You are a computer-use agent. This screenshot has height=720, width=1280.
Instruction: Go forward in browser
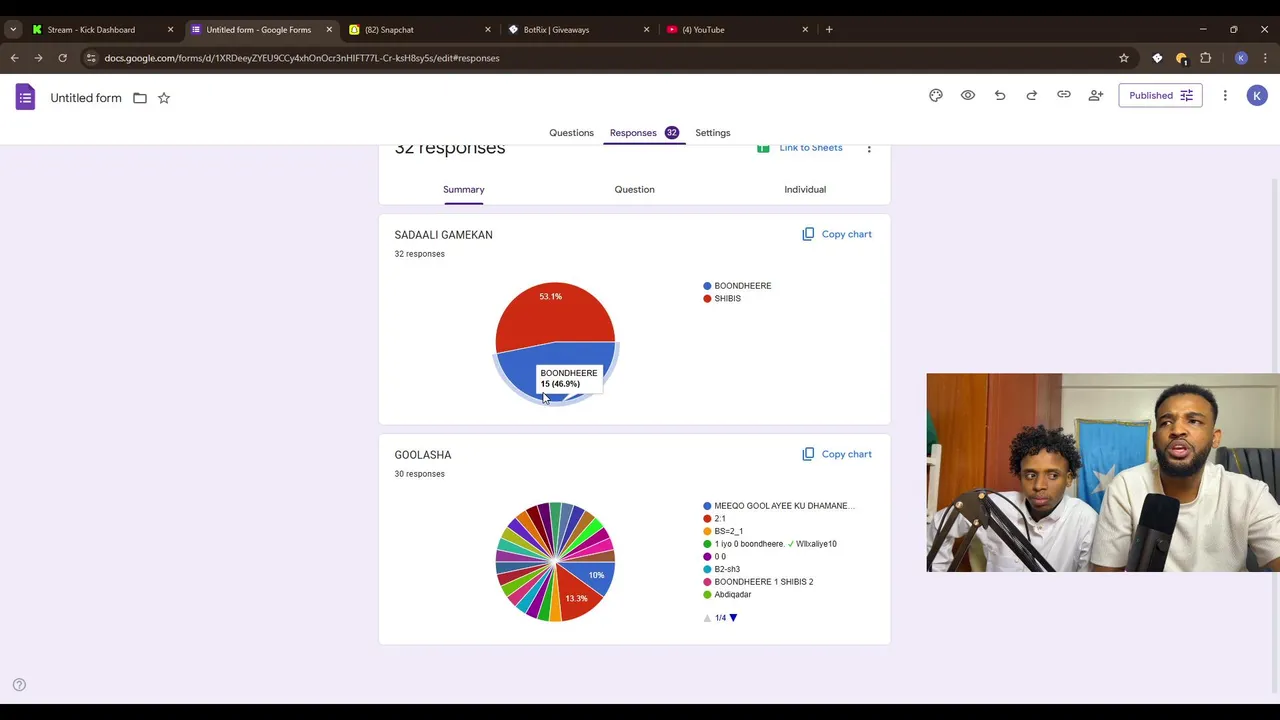[39, 58]
